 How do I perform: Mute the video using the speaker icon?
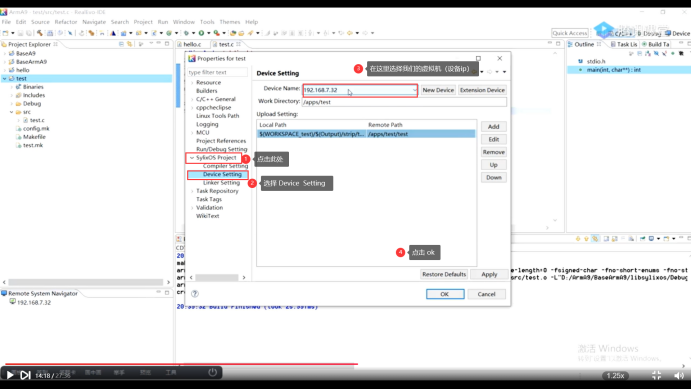679,375
